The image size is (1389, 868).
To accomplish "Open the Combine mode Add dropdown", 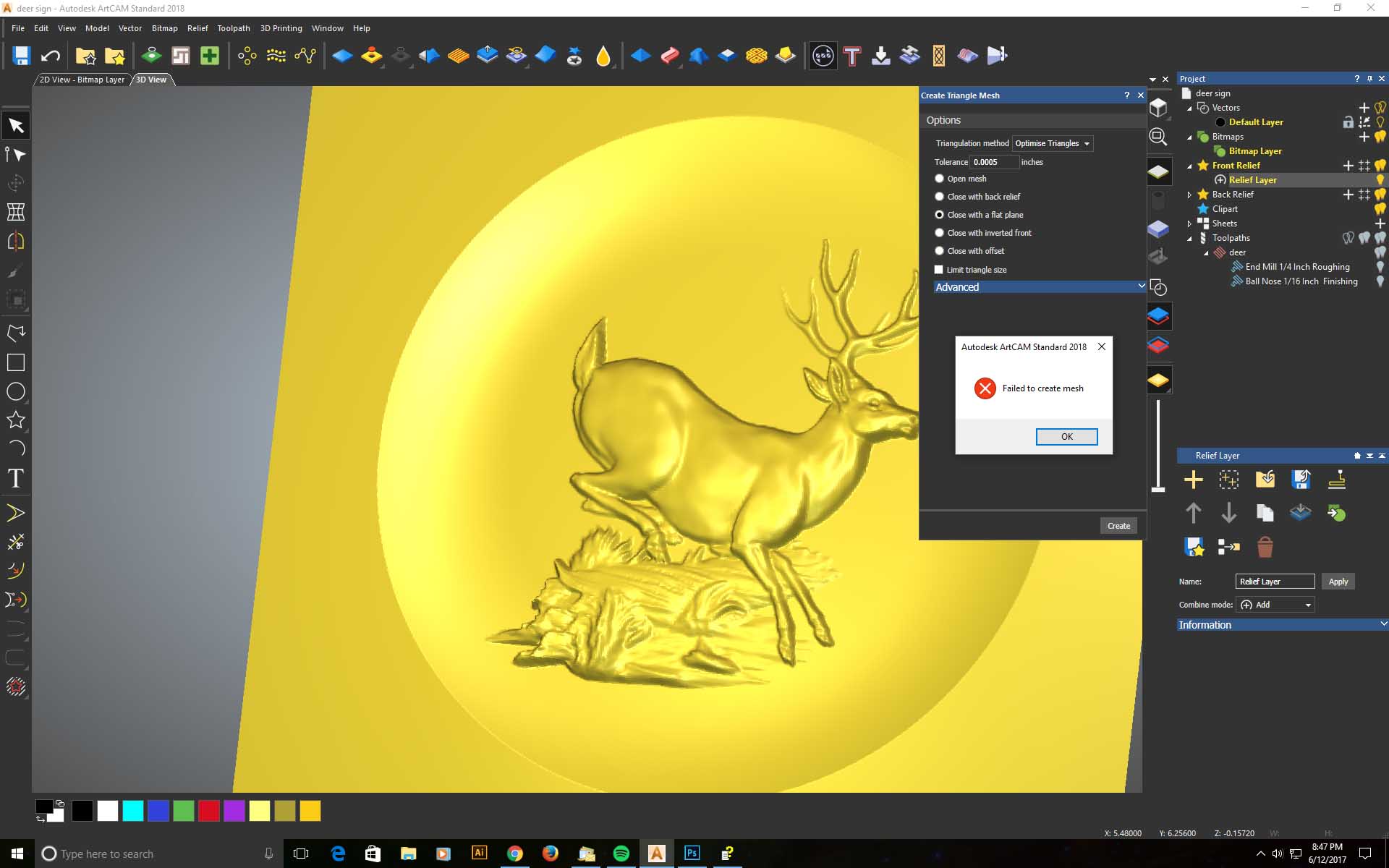I will tap(1275, 605).
